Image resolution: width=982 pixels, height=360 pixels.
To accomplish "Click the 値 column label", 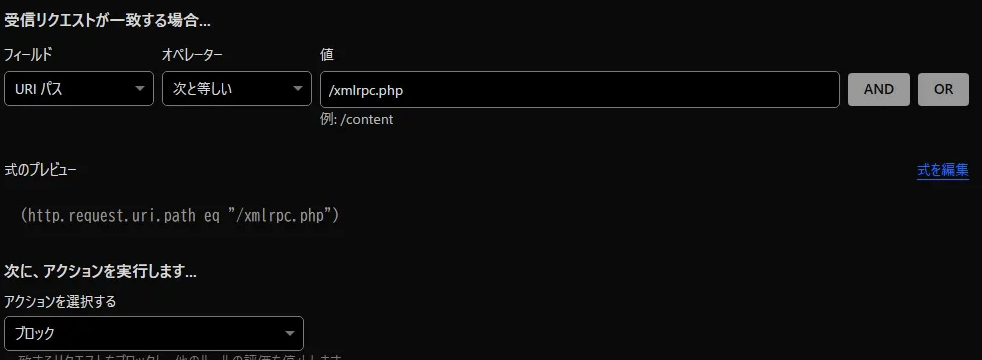I will (x=327, y=54).
